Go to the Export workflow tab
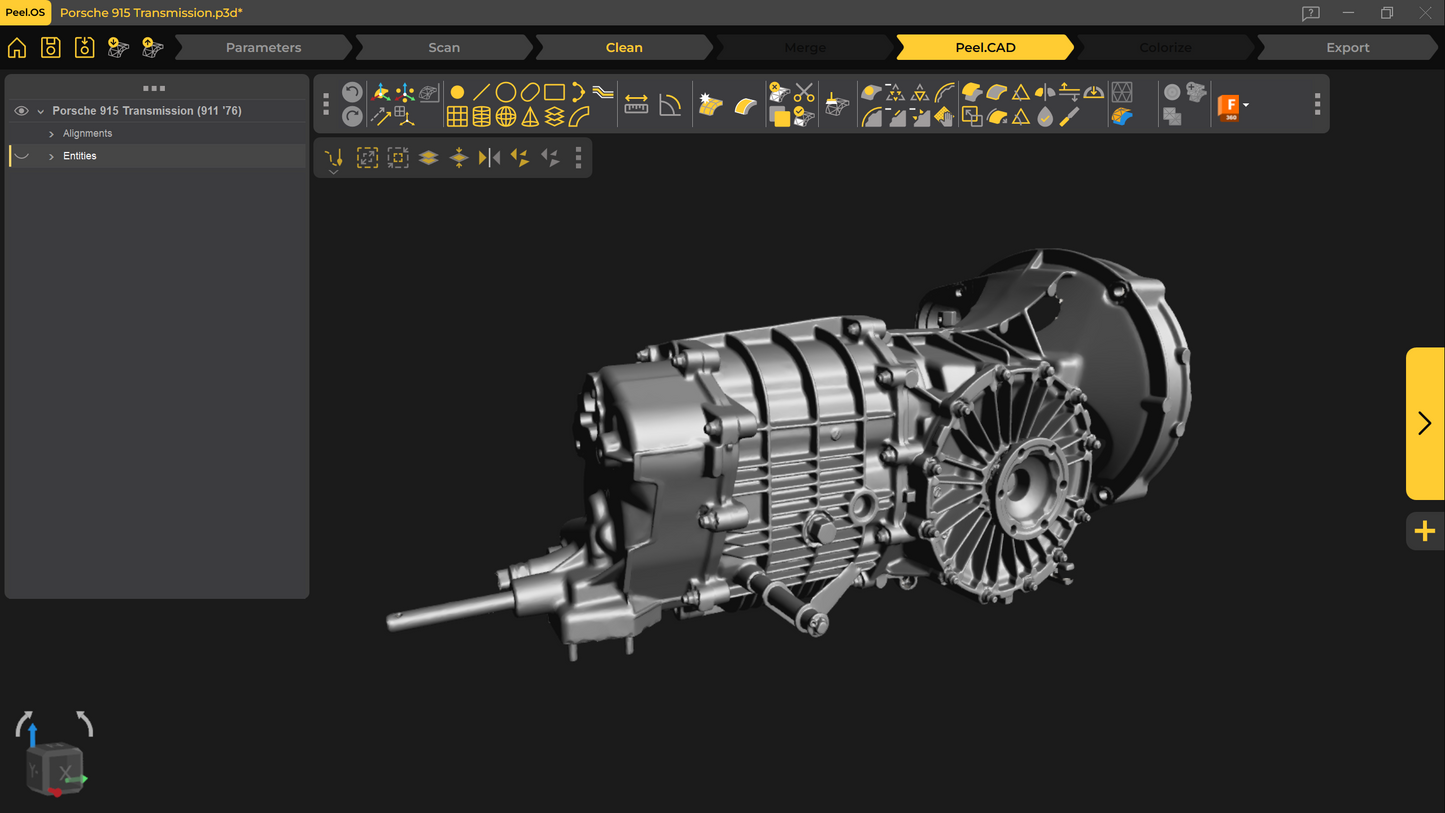Image resolution: width=1445 pixels, height=813 pixels. coord(1347,48)
